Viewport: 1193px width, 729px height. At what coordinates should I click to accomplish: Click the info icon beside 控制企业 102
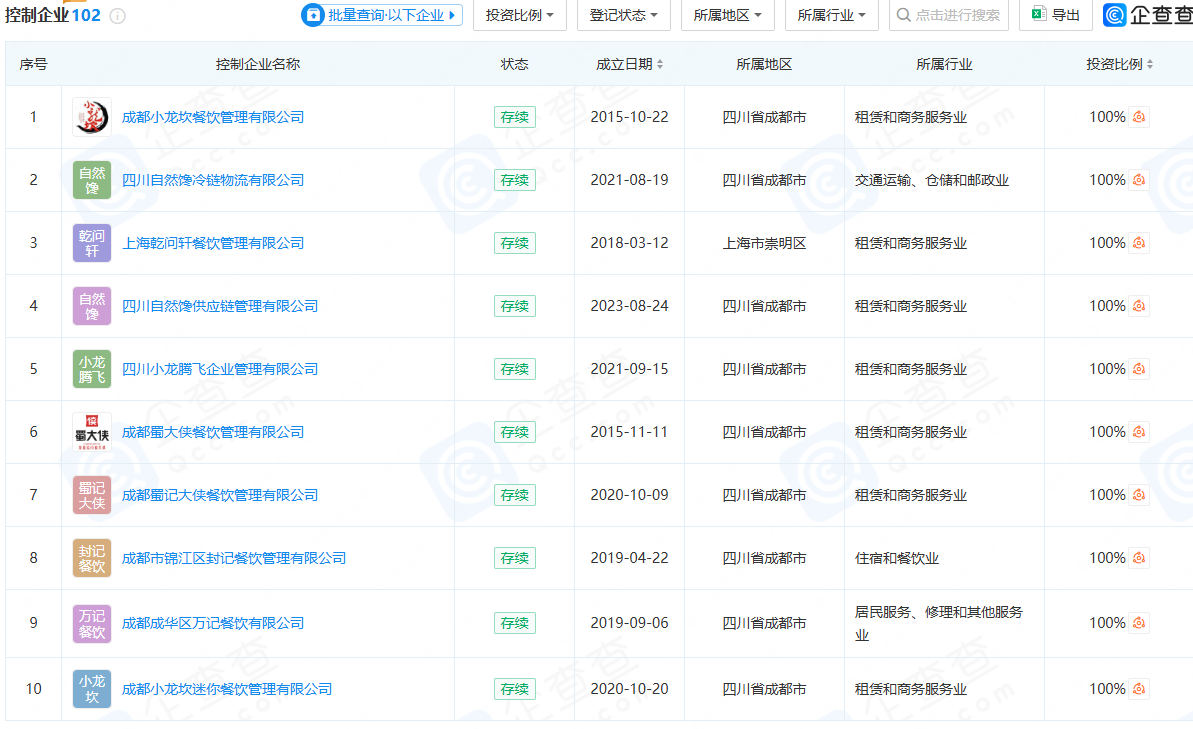118,16
